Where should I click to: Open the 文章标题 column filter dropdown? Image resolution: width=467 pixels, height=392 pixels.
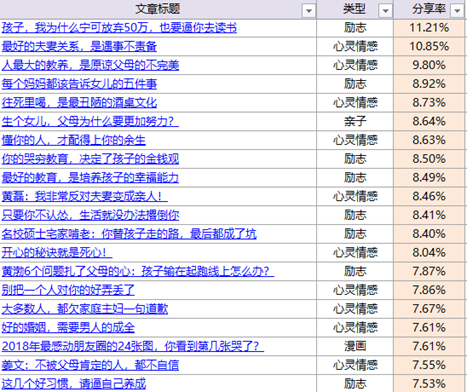pos(309,11)
